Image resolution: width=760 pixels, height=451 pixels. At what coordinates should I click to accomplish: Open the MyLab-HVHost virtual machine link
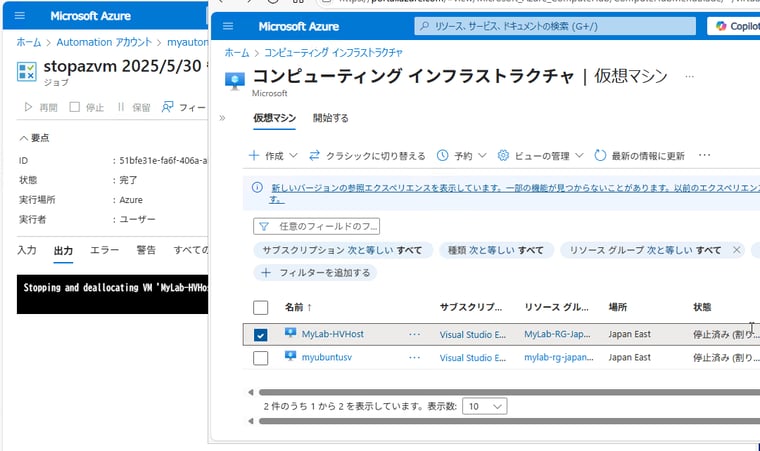click(332, 334)
